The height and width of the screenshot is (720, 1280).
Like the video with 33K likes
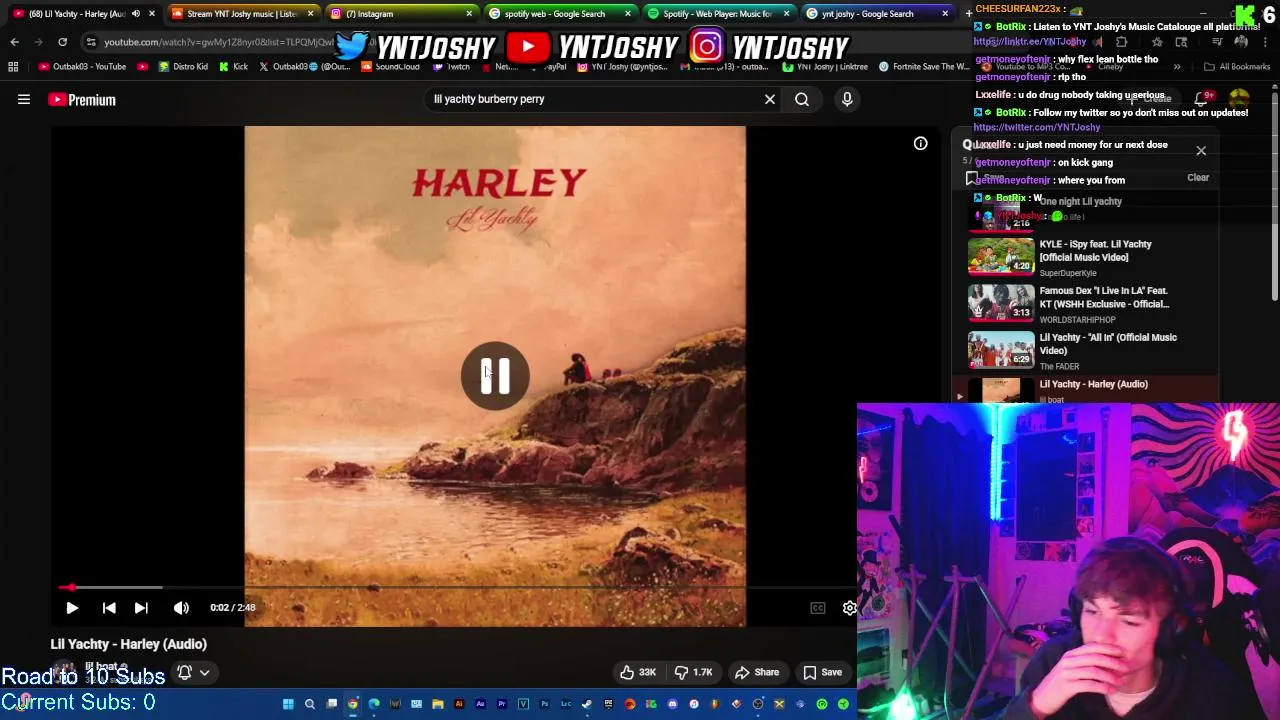[x=638, y=672]
